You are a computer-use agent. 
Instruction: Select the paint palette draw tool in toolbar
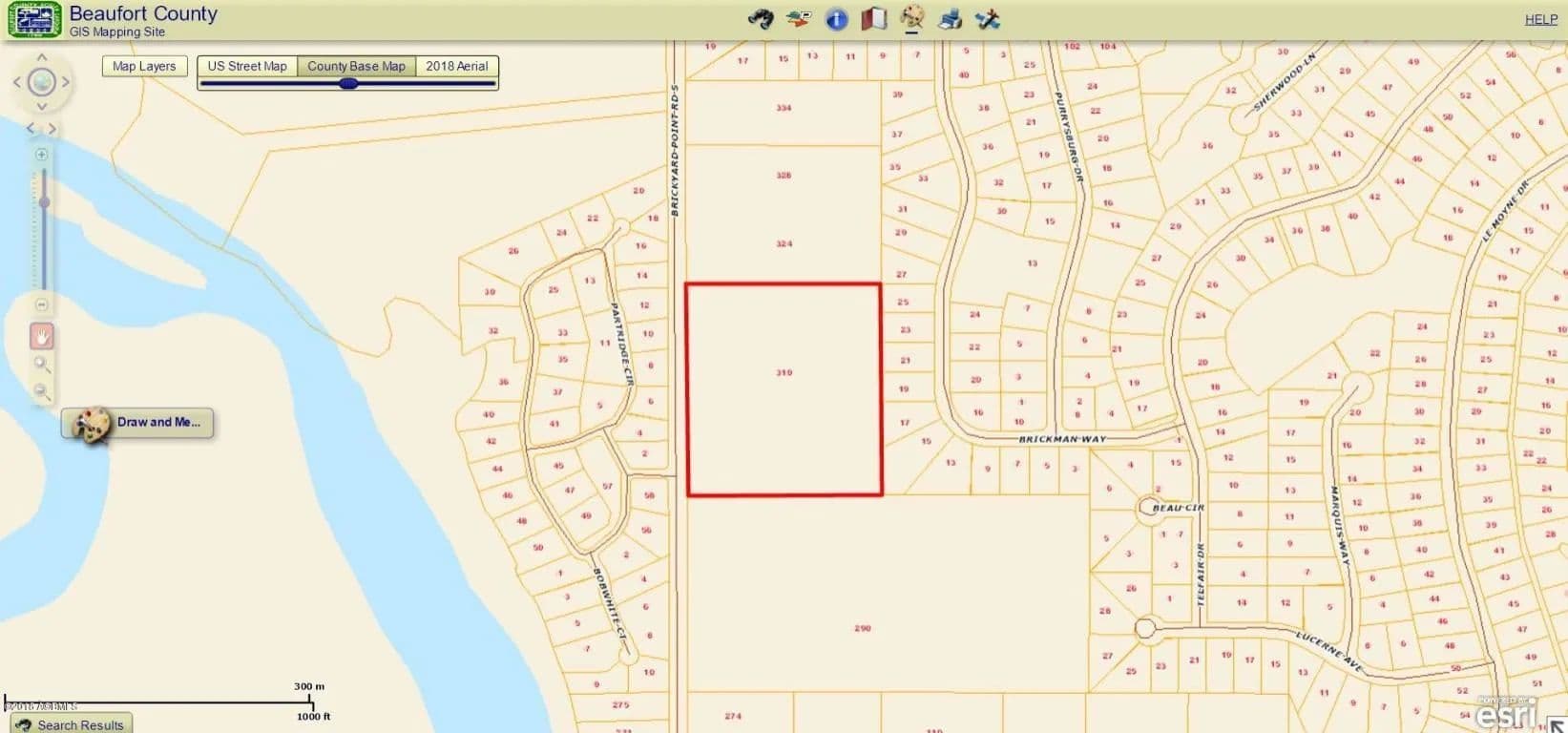coord(912,17)
